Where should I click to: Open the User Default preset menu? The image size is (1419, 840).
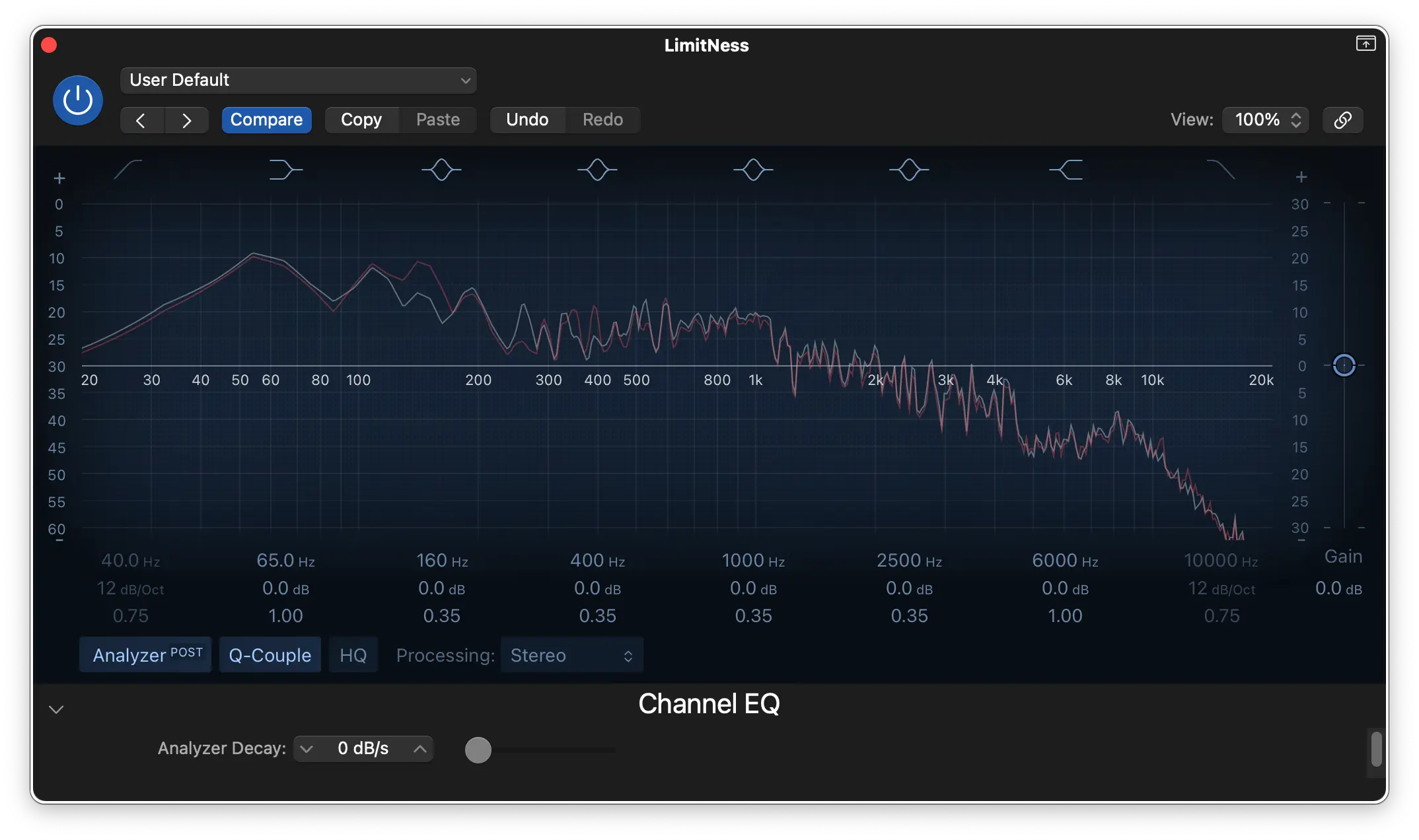[298, 80]
